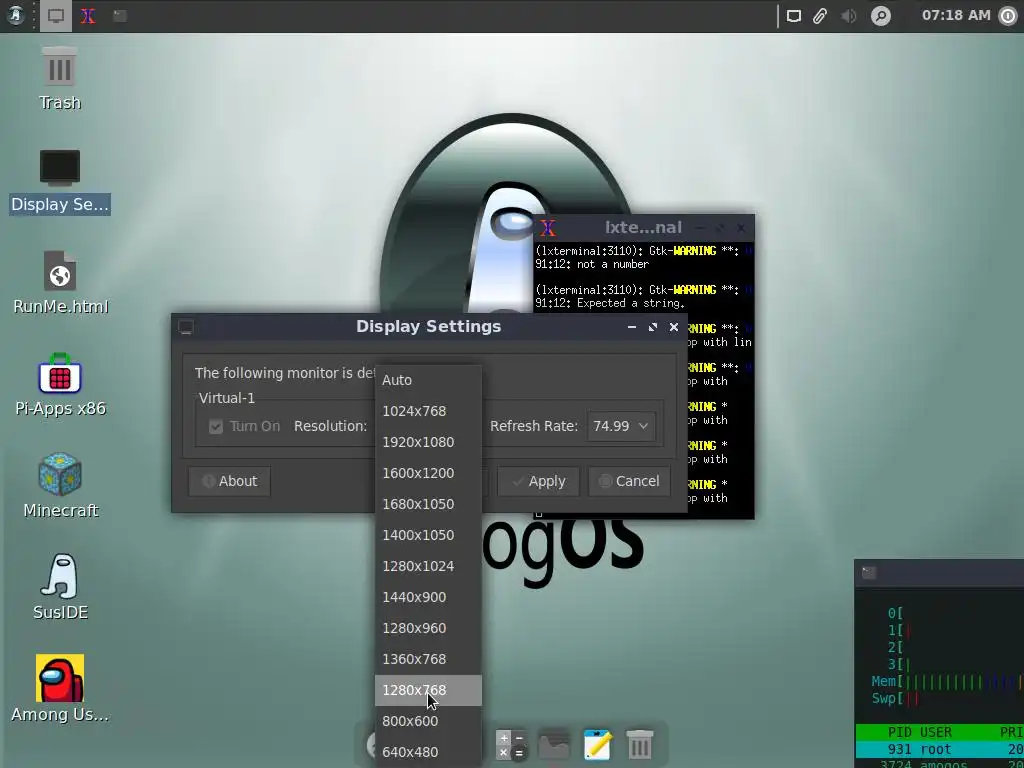Choose 1400x1050 resolution

point(428,535)
